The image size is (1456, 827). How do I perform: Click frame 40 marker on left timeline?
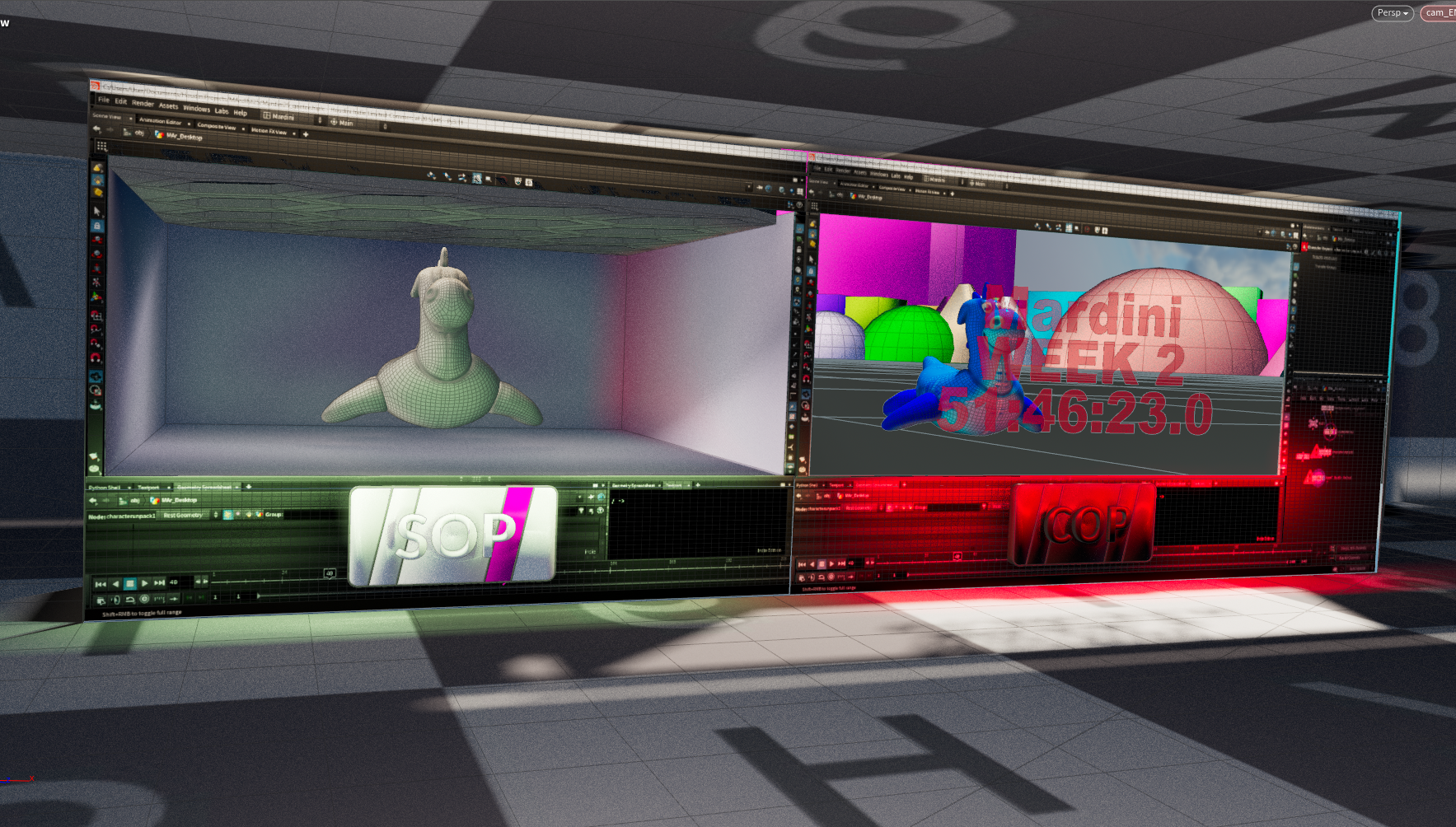330,573
